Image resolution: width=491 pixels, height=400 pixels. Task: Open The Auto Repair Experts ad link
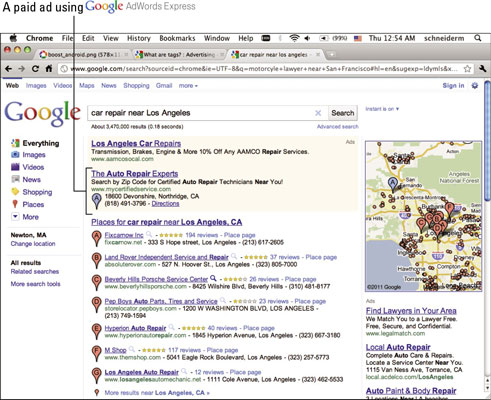click(x=135, y=174)
